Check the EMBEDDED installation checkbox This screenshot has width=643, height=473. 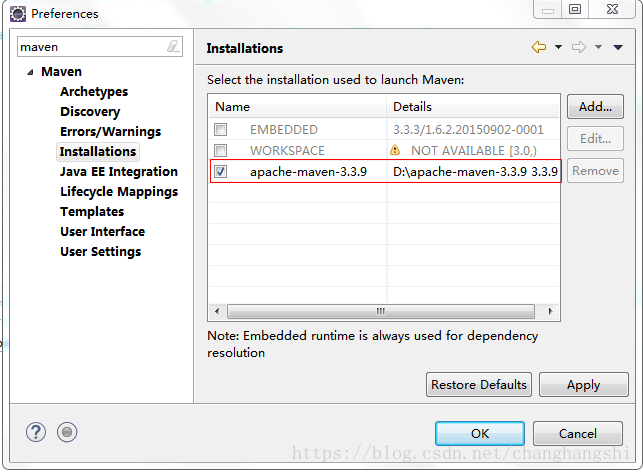coord(220,130)
